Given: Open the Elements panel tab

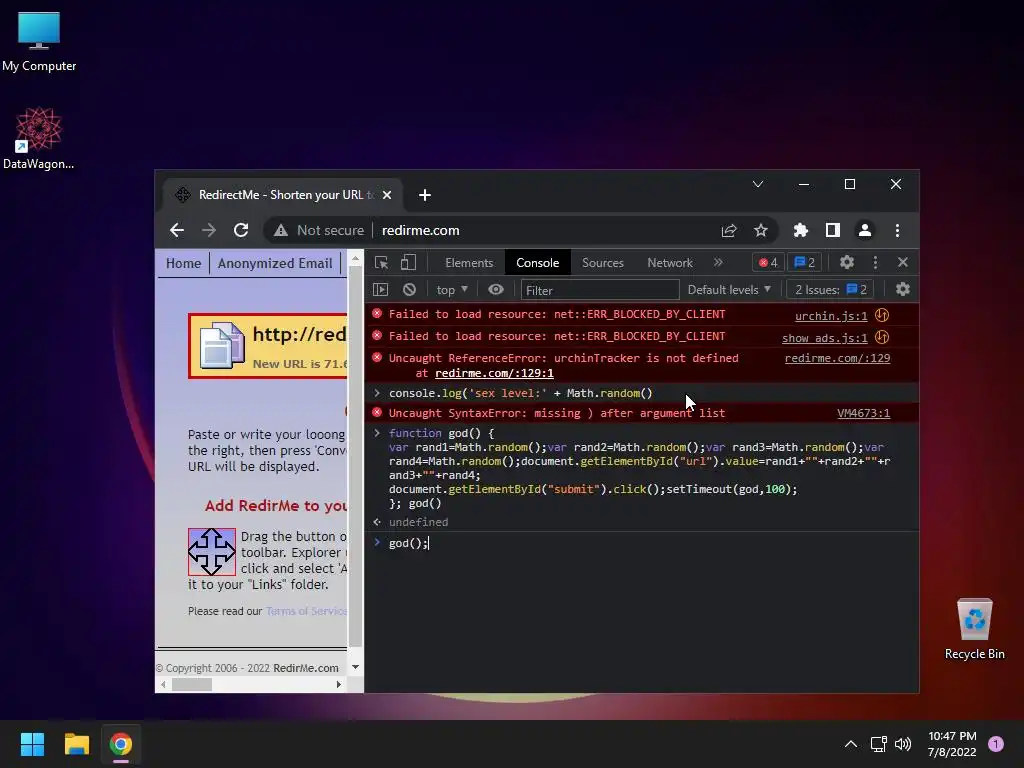Looking at the screenshot, I should click(469, 263).
